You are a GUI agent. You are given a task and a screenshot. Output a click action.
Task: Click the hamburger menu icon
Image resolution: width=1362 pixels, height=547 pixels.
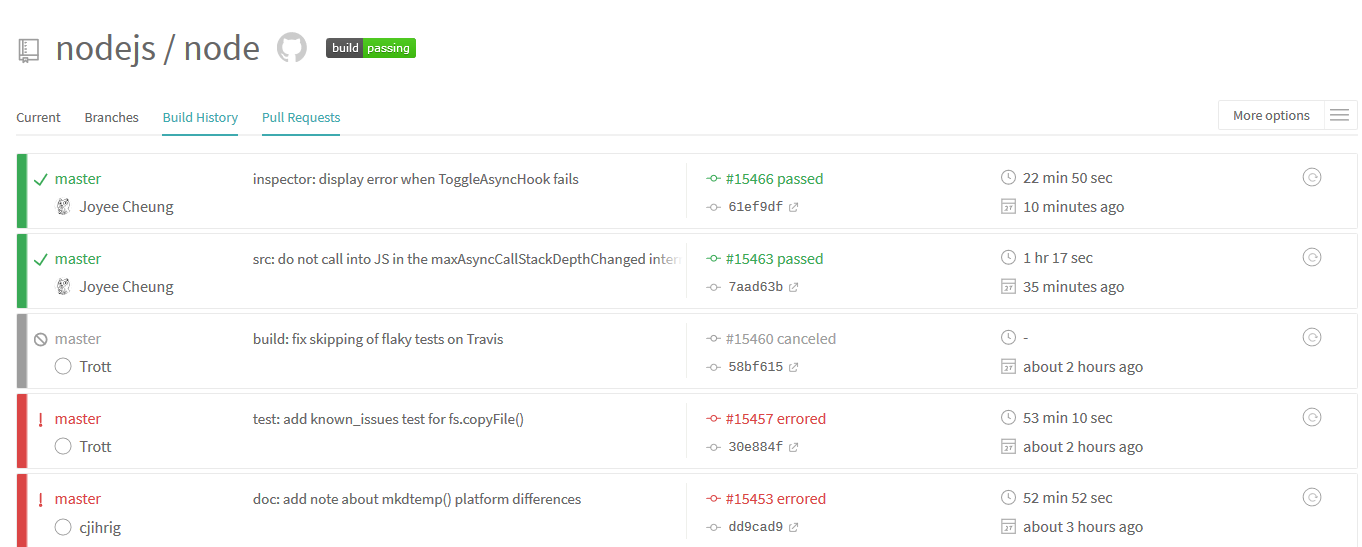pyautogui.click(x=1340, y=116)
